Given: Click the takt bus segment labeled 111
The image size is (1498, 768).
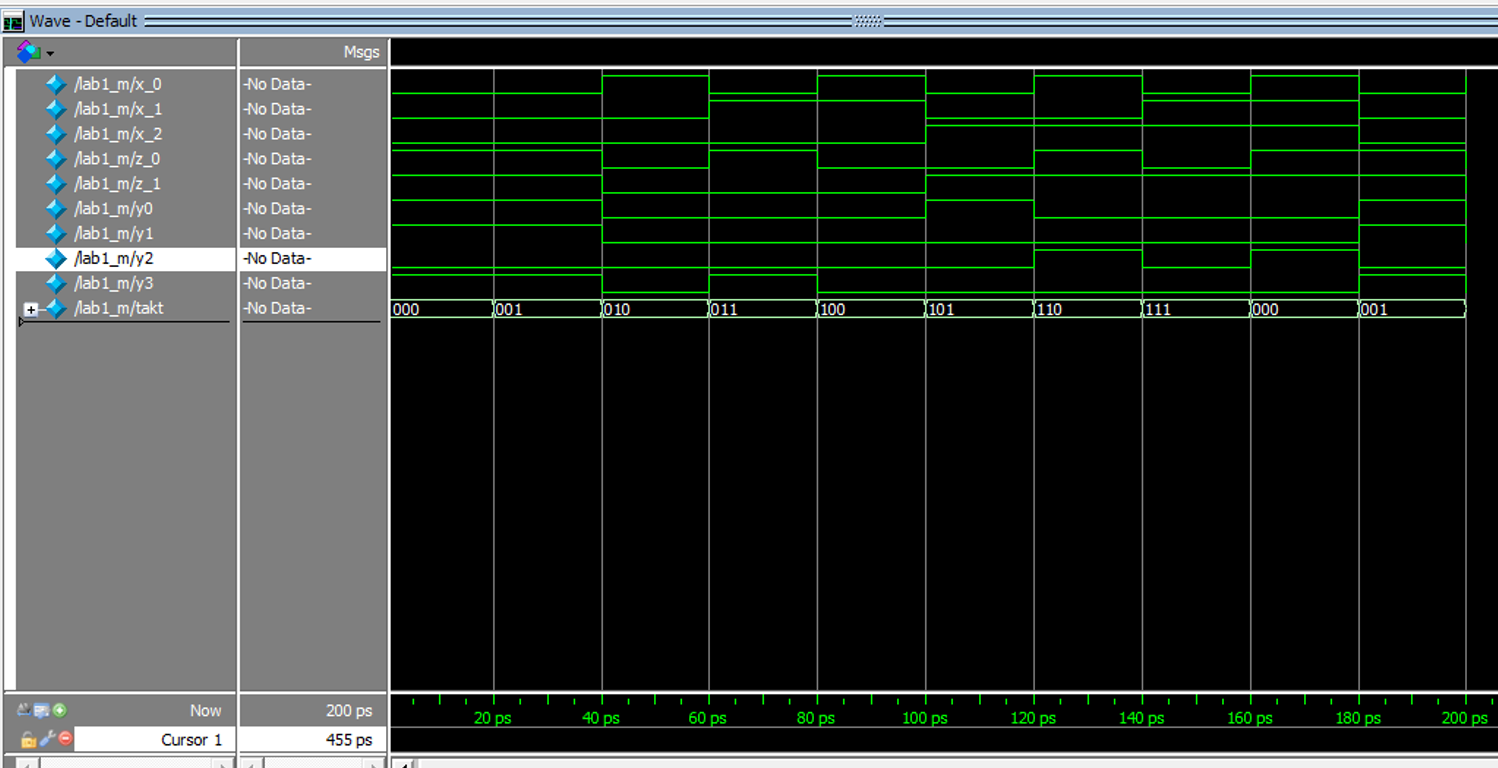Looking at the screenshot, I should tap(1196, 310).
